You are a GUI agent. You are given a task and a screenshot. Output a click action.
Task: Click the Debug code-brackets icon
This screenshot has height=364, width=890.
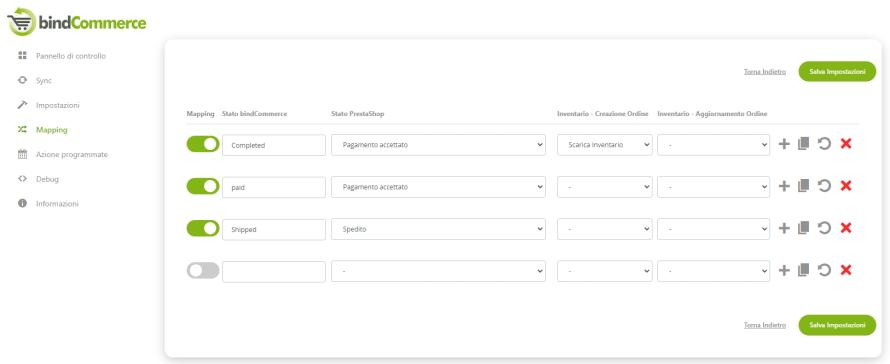click(22, 179)
